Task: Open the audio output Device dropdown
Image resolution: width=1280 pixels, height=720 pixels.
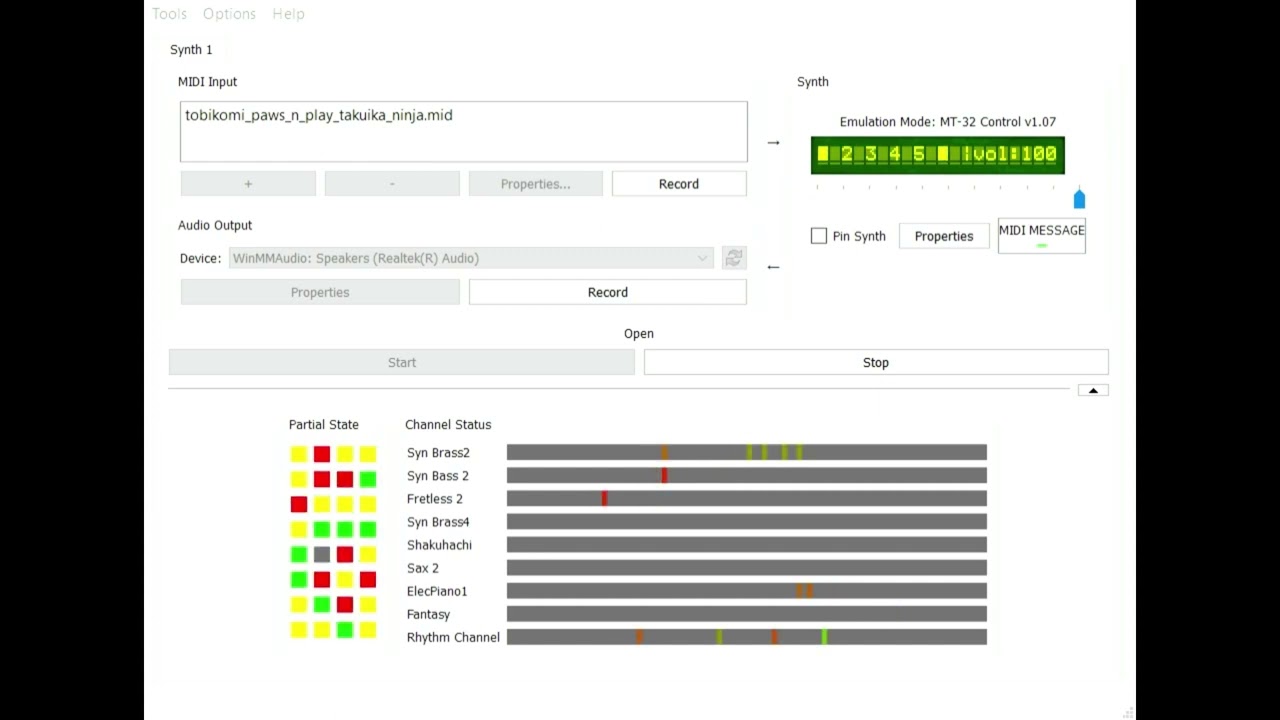Action: point(471,258)
